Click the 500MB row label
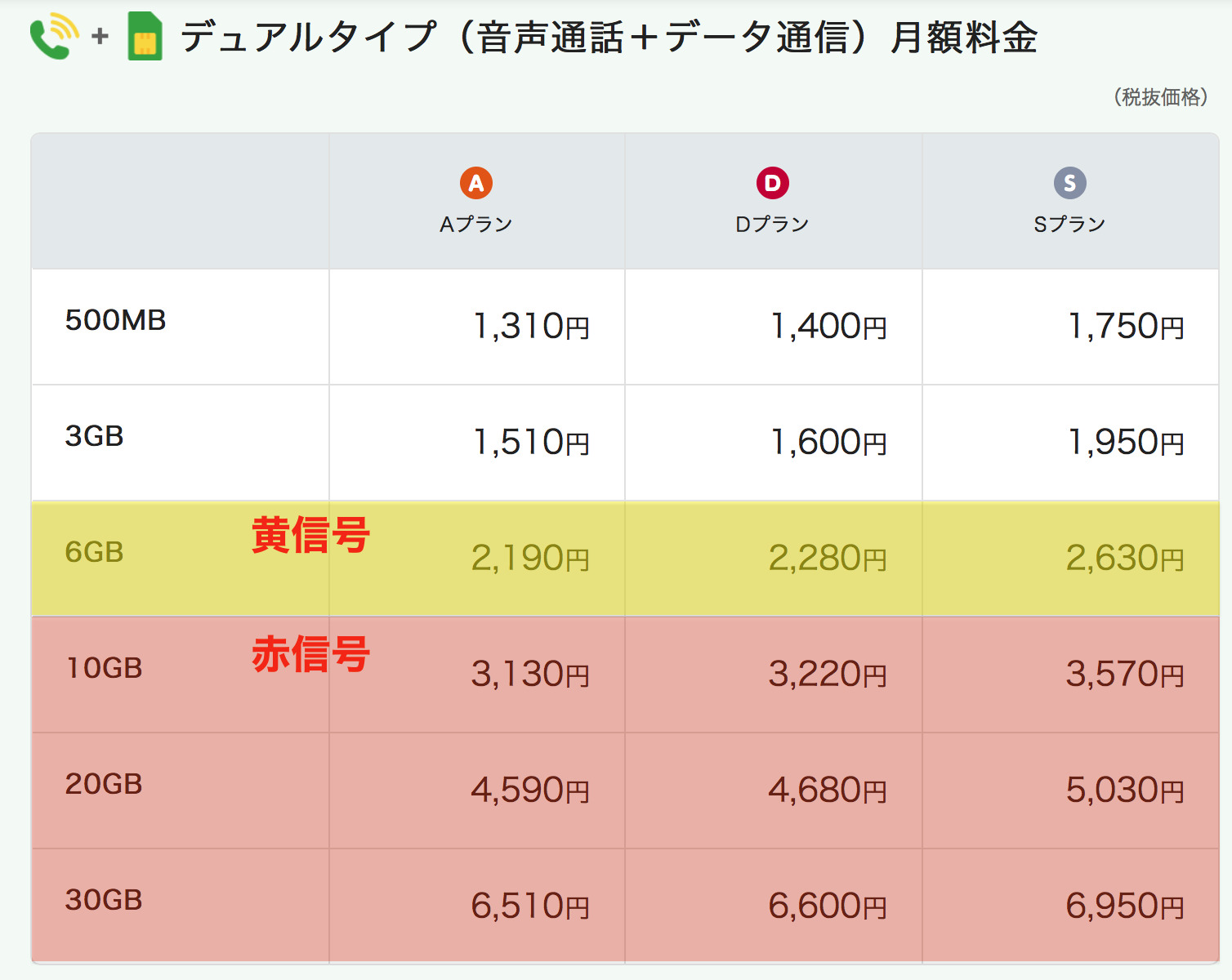The image size is (1232, 980). pyautogui.click(x=115, y=320)
